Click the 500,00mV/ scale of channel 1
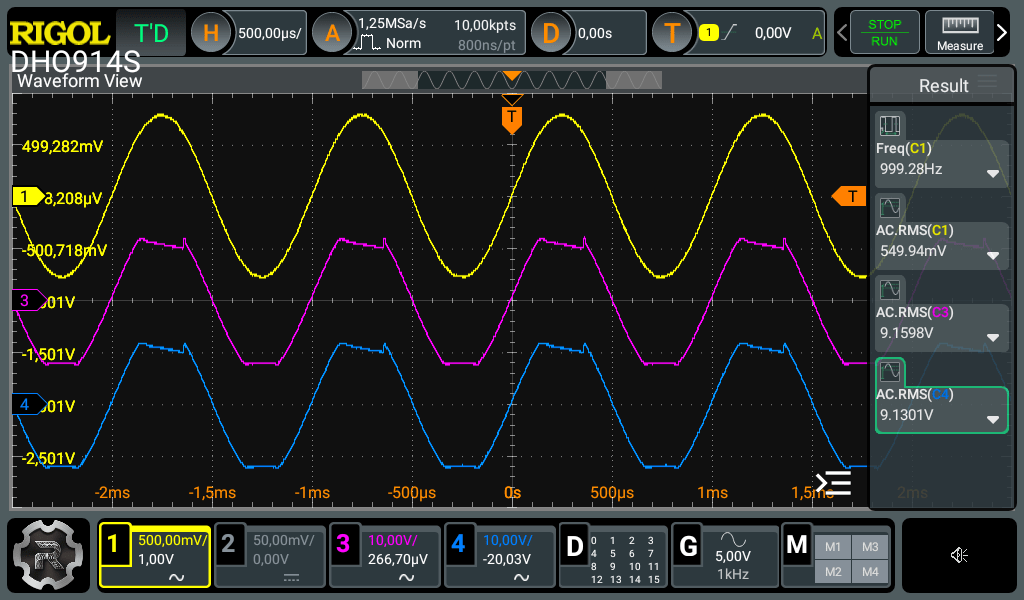The image size is (1024, 600). click(172, 541)
